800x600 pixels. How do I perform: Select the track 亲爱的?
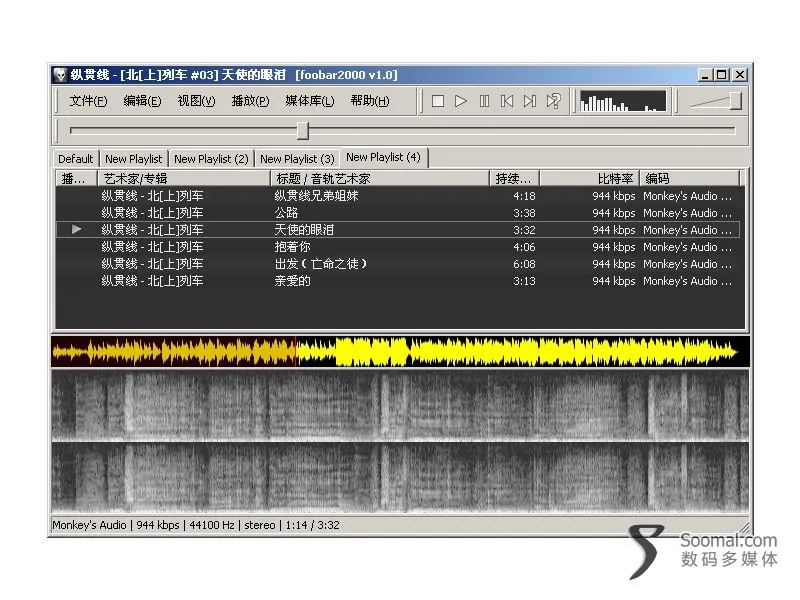coord(398,281)
